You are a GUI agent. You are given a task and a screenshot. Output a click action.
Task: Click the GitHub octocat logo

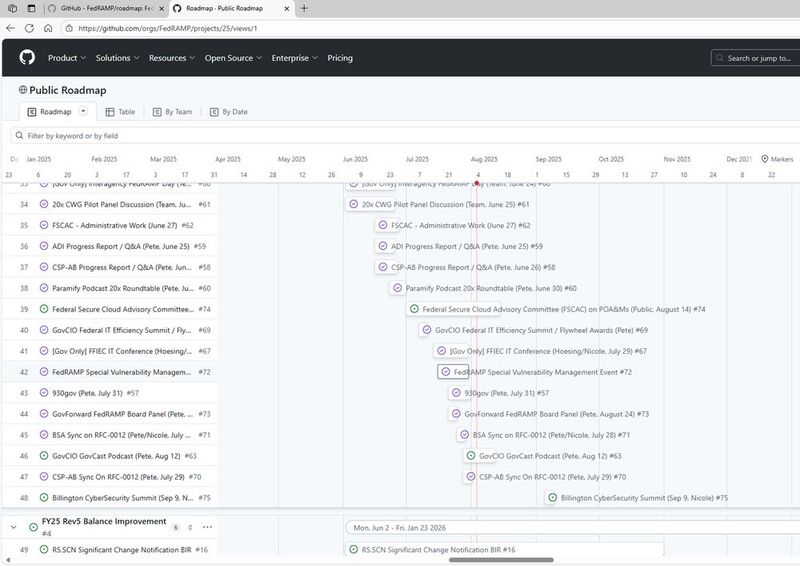click(27, 57)
